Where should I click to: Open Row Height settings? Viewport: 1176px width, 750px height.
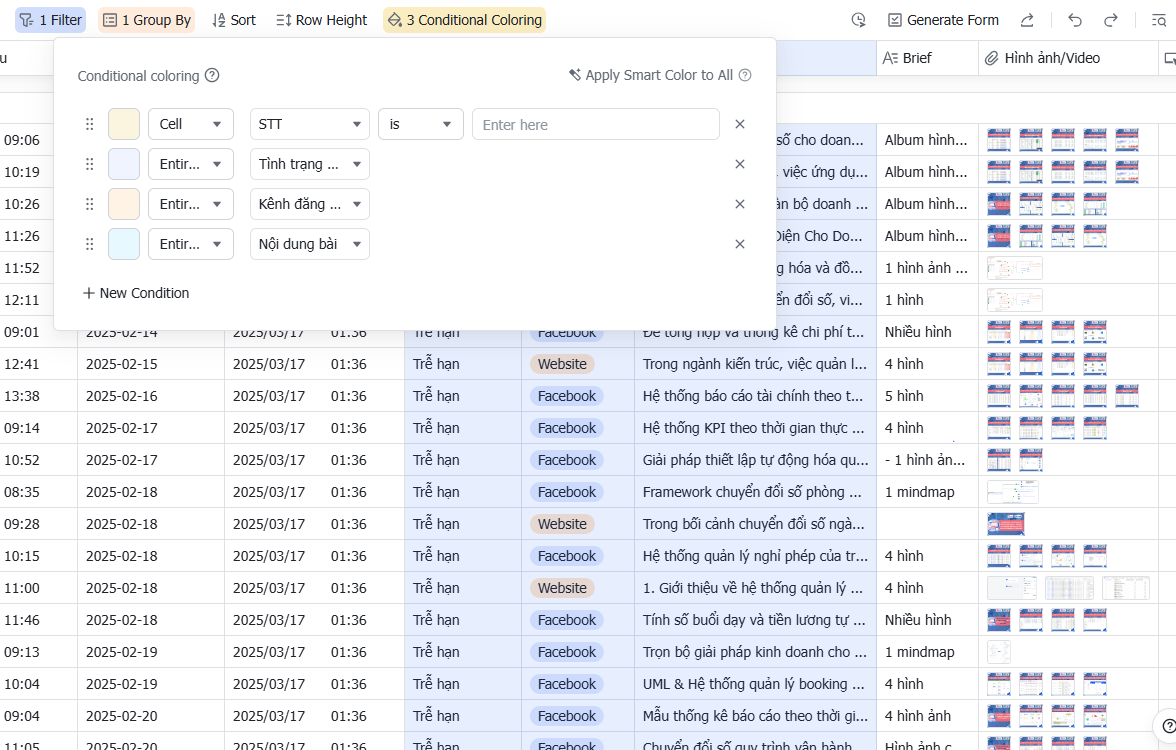coord(322,20)
